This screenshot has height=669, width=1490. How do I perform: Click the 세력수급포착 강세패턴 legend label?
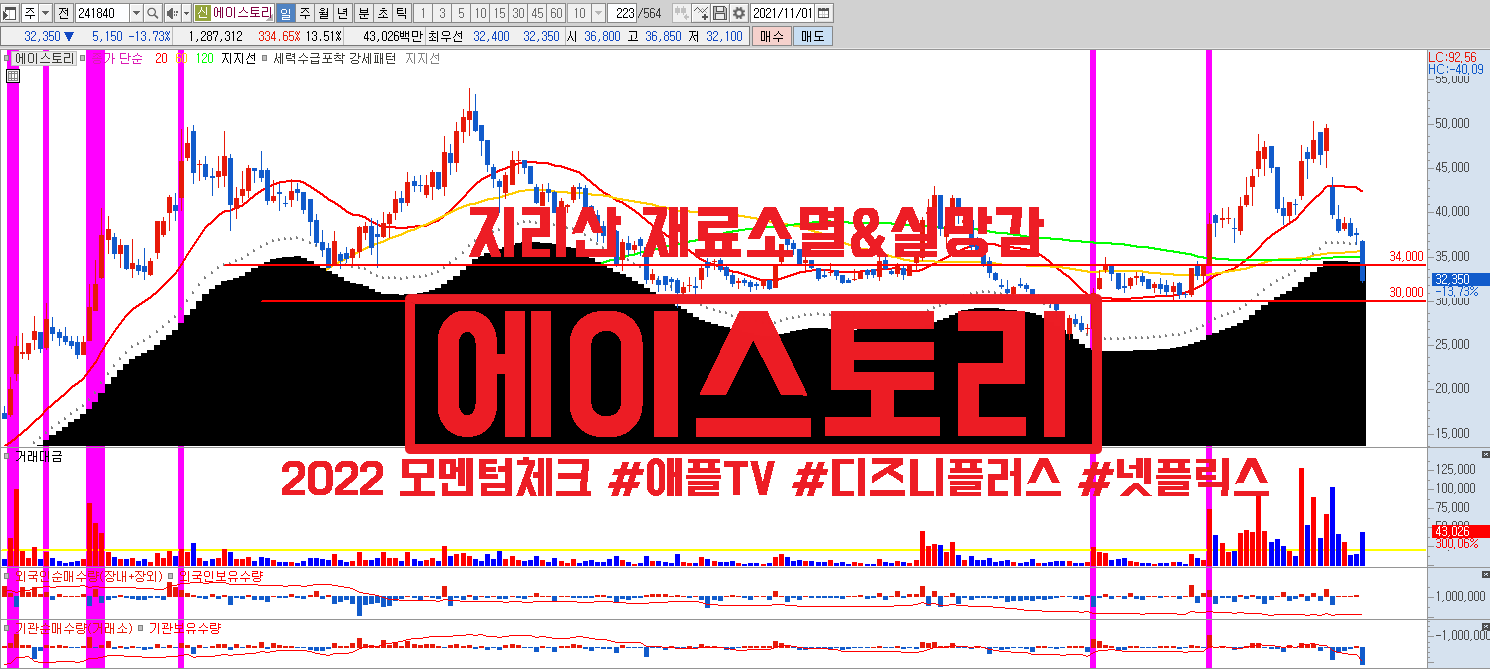point(334,58)
